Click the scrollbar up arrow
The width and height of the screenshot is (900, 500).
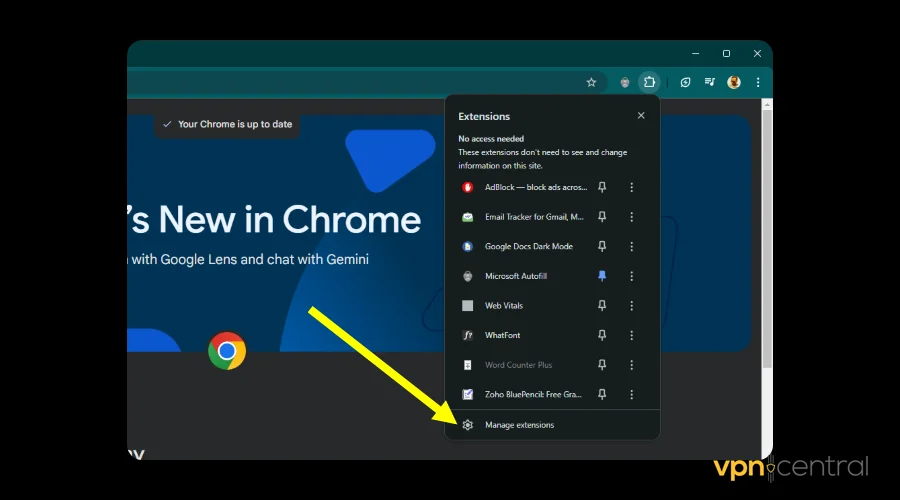767,104
